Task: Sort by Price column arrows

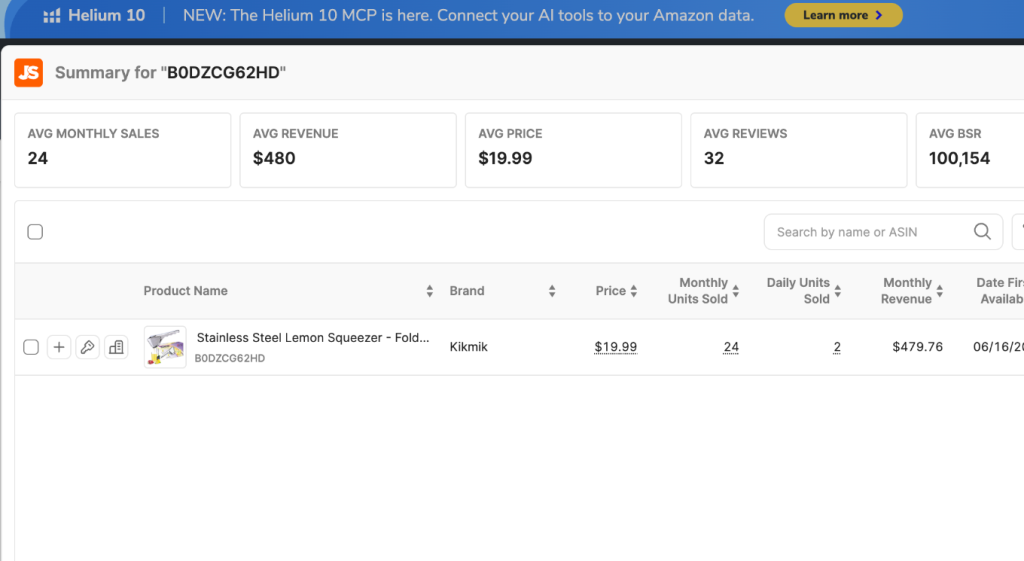Action: (x=633, y=291)
